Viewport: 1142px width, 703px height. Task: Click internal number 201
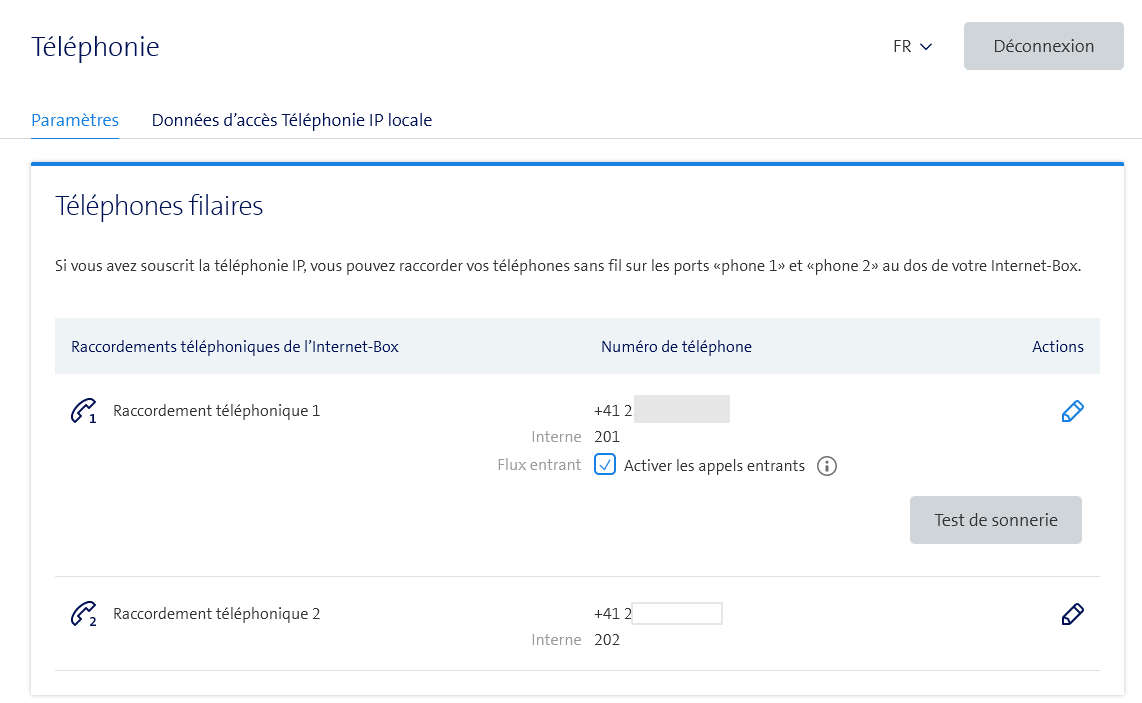click(607, 437)
